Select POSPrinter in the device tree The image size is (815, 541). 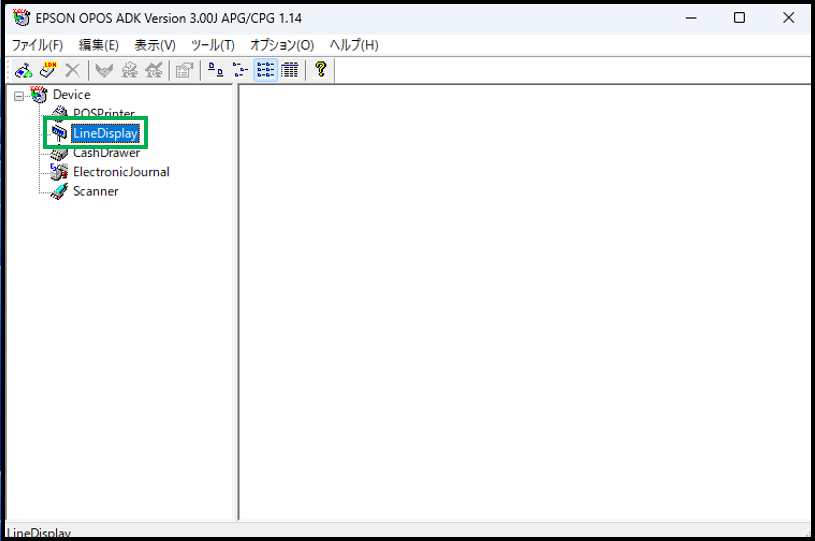pos(103,114)
